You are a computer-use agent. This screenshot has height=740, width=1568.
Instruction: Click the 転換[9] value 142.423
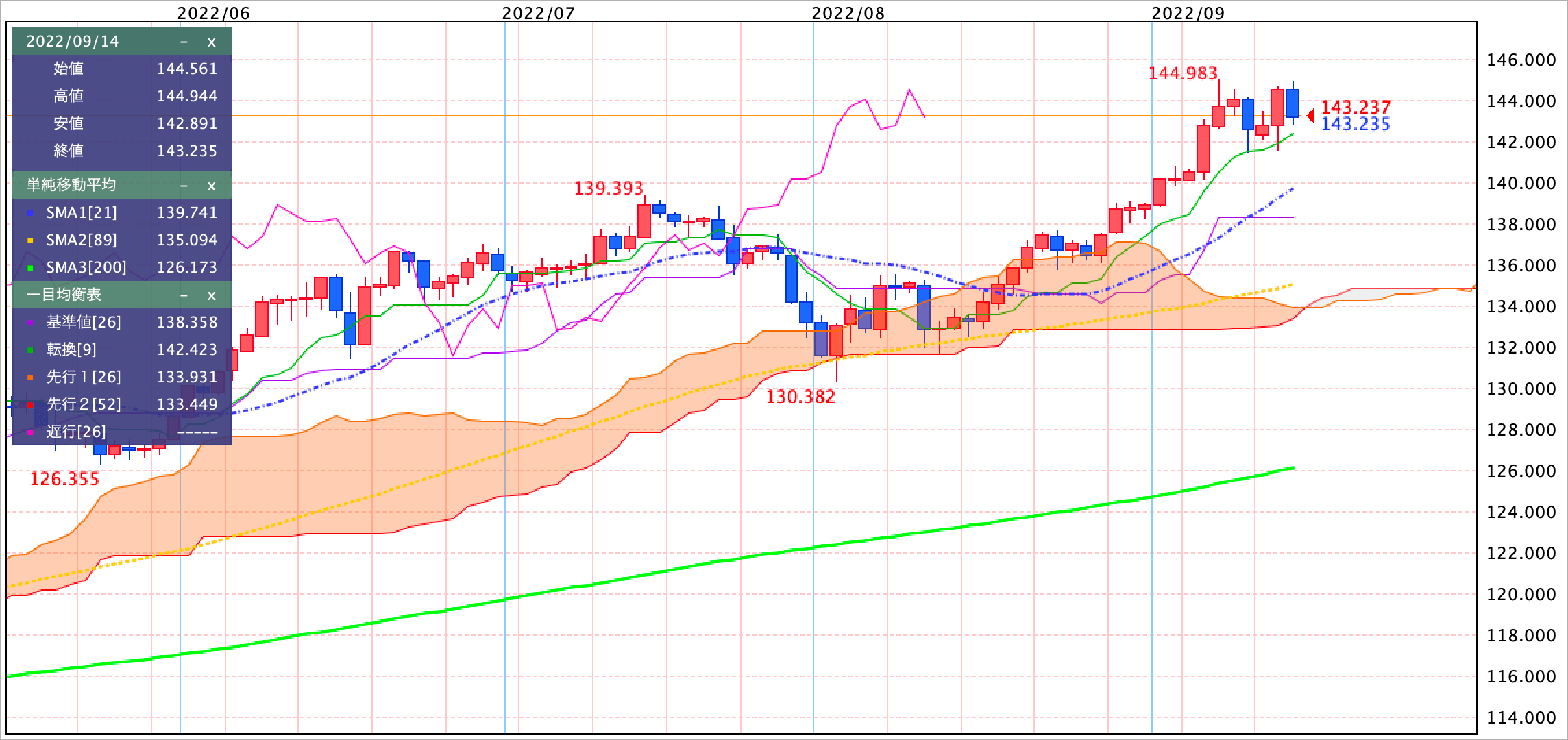pos(187,349)
